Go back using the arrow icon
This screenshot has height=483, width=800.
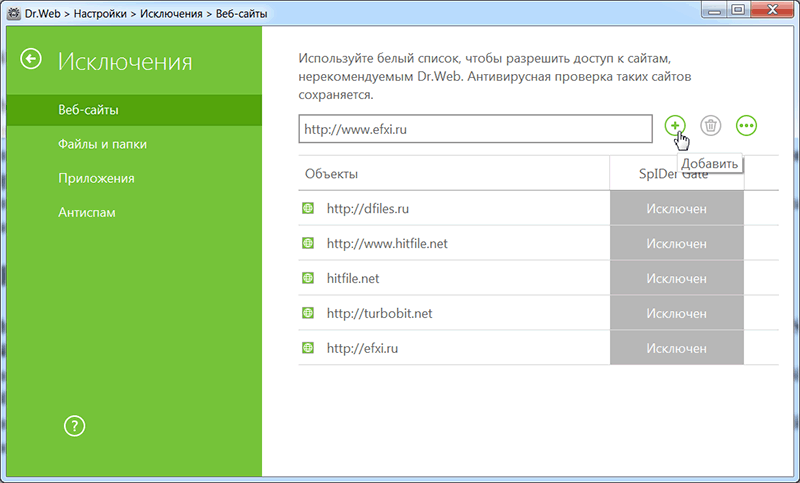click(x=32, y=60)
